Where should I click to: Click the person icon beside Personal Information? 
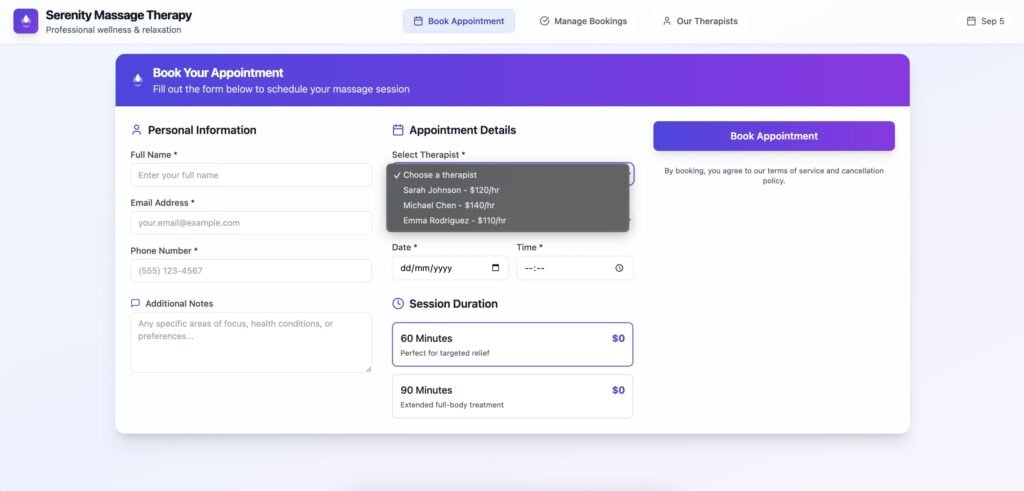(x=136, y=130)
